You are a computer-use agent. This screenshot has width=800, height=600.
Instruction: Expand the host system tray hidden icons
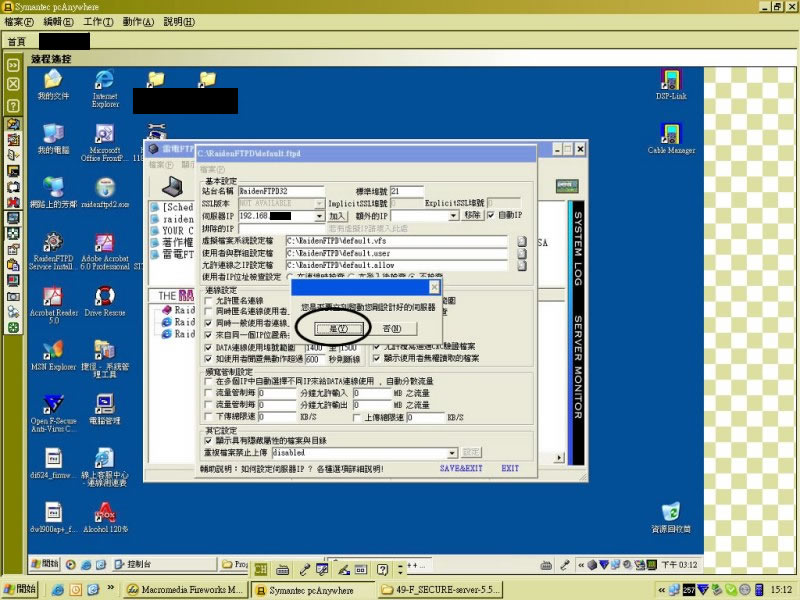(662, 590)
